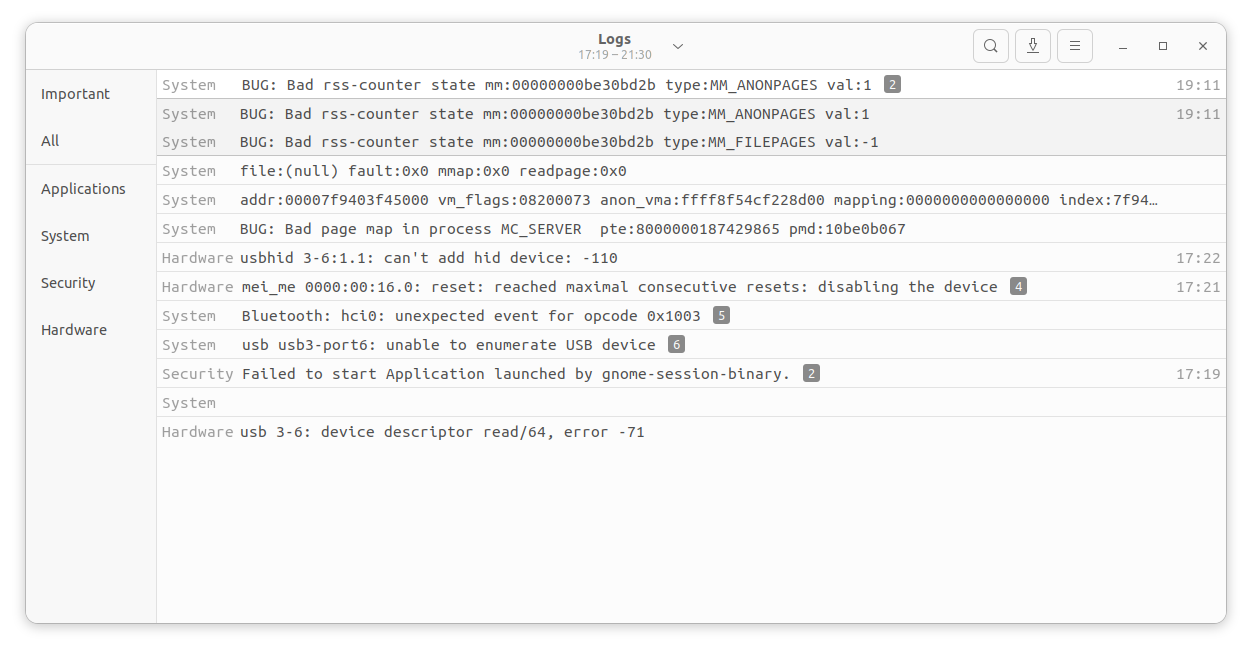Expand the Bluetooth hci0 unexpected event entry
Viewport: 1252px width, 652px height.
tap(471, 316)
